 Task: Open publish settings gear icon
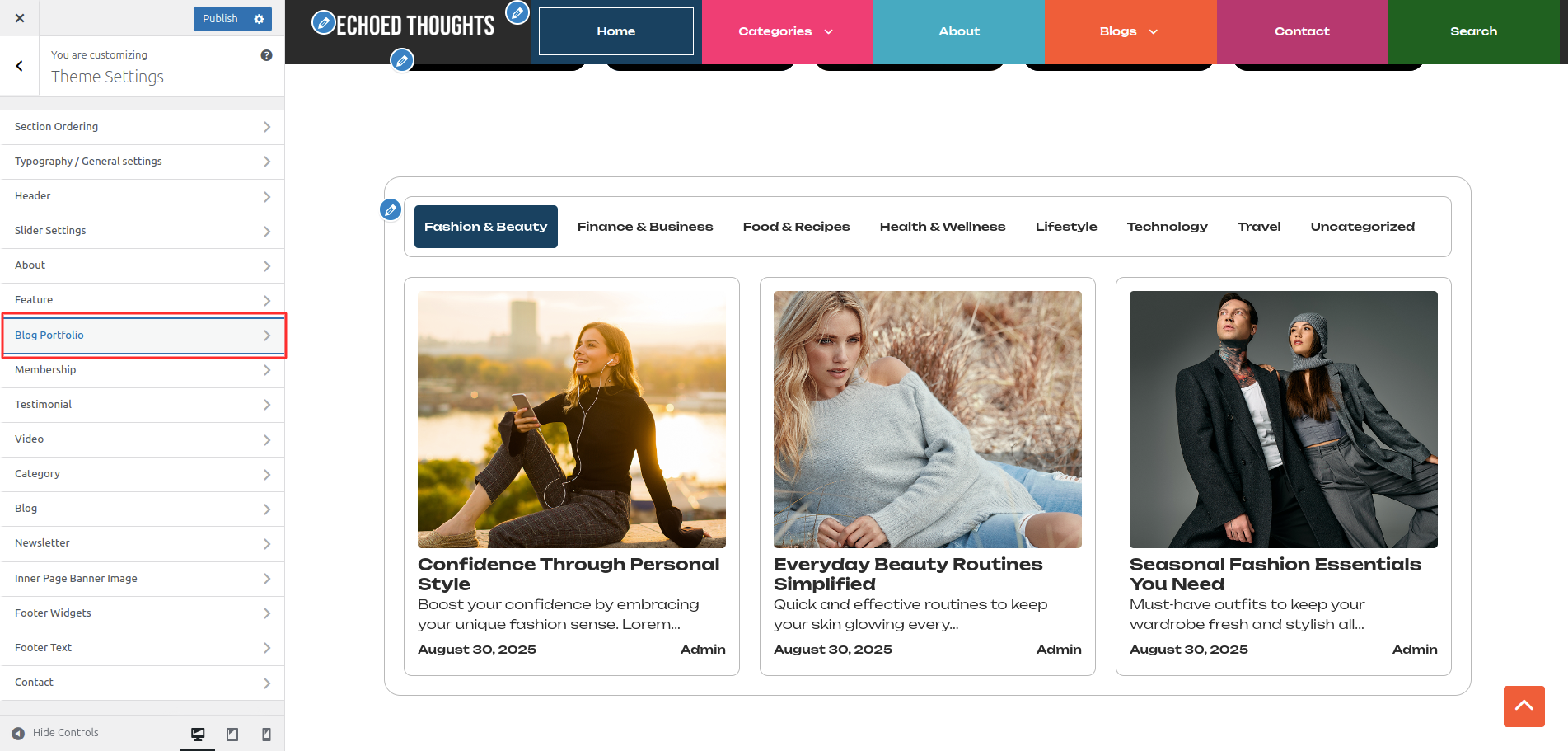pyautogui.click(x=260, y=19)
